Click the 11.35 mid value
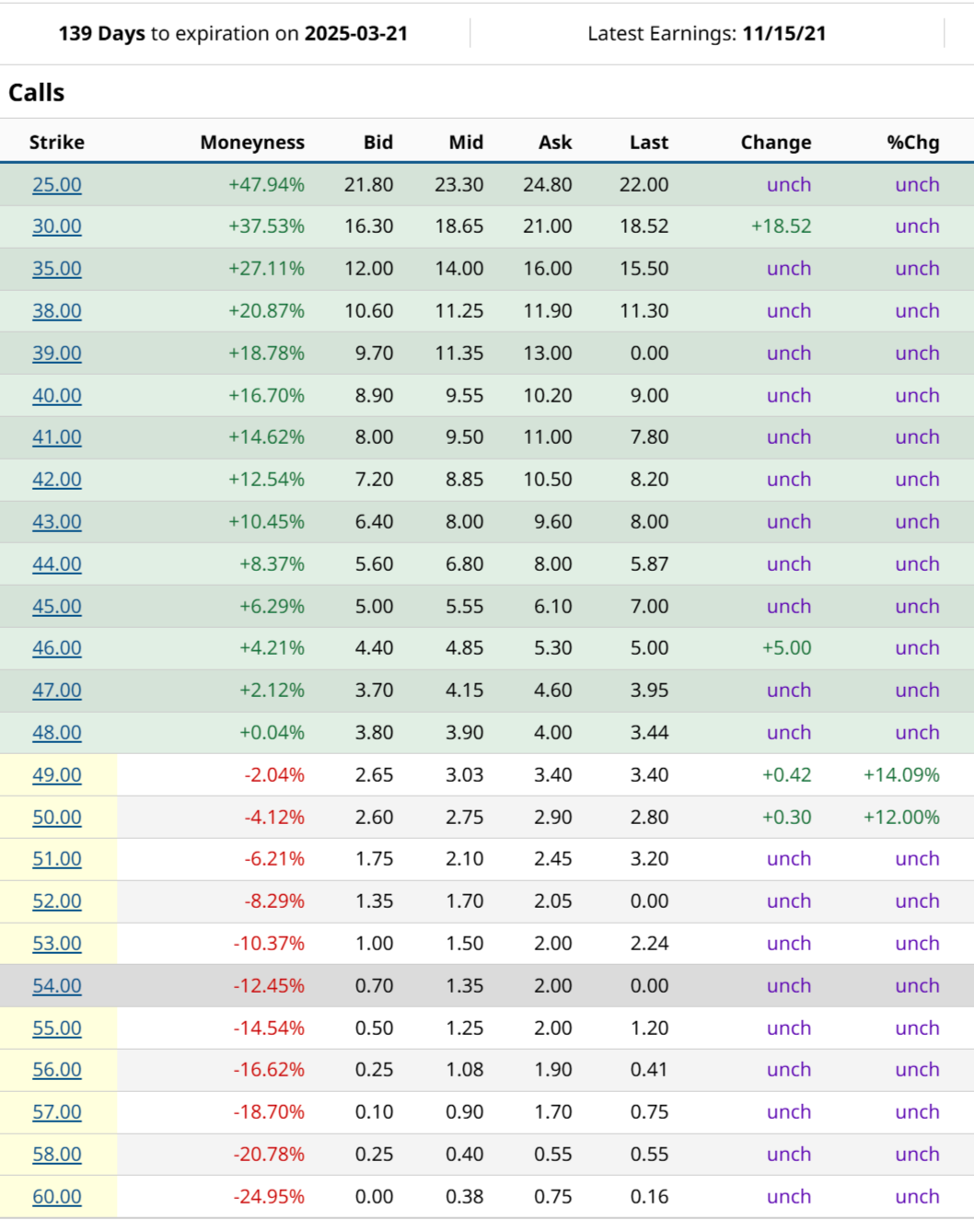The width and height of the screenshot is (974, 1232). (x=458, y=354)
